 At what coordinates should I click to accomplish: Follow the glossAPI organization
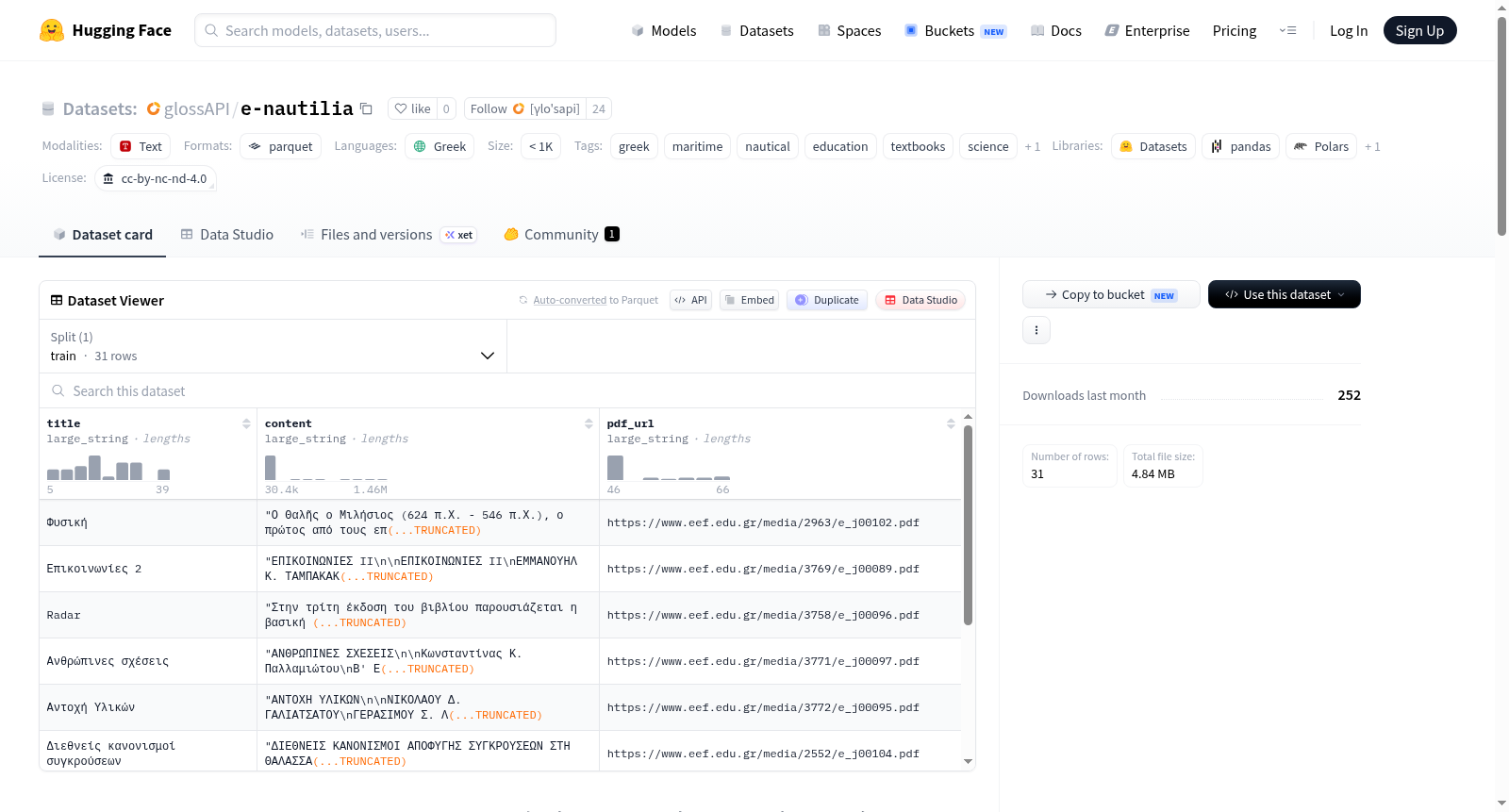coord(525,108)
